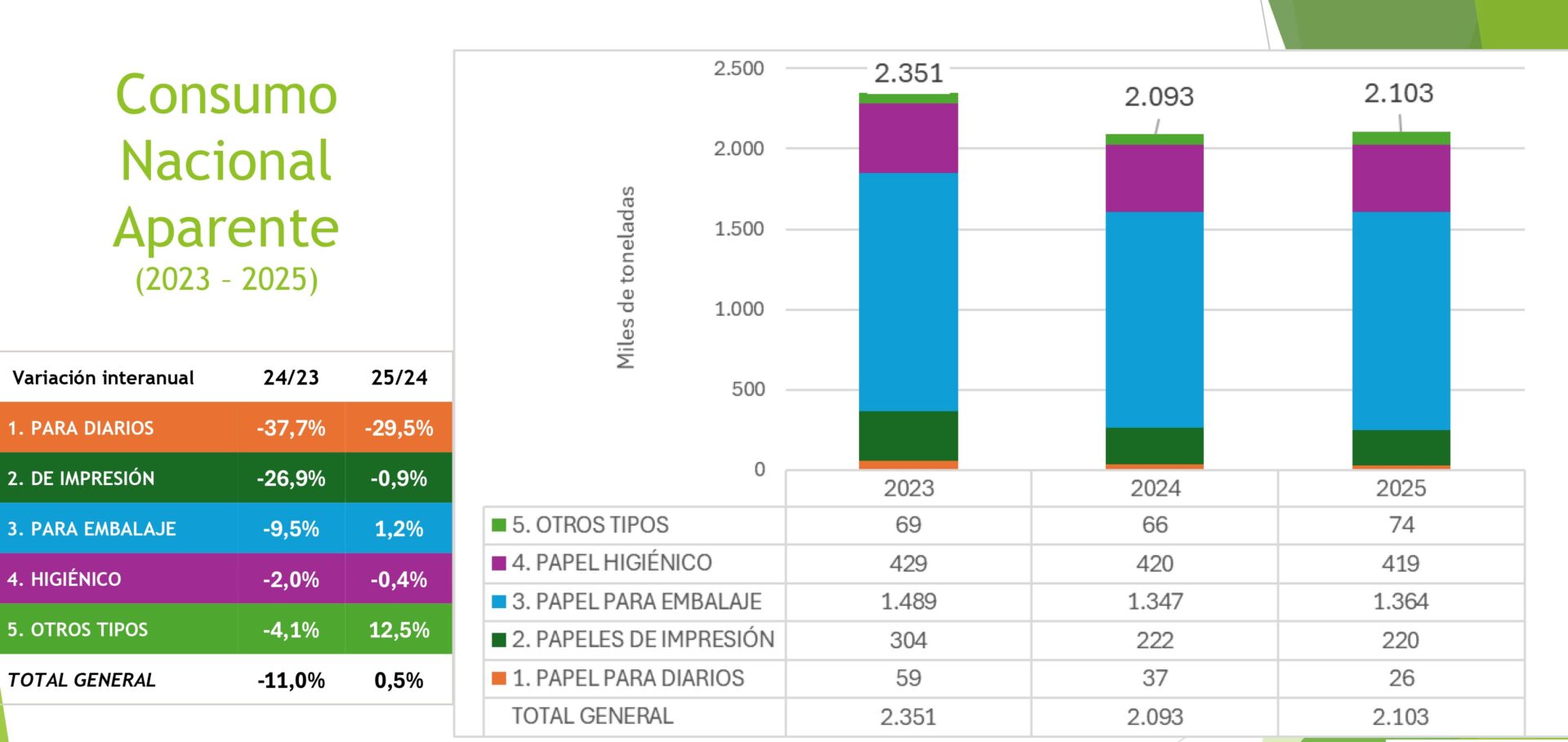Click the 12,5% variation cell
The height and width of the screenshot is (742, 1568).
(399, 630)
